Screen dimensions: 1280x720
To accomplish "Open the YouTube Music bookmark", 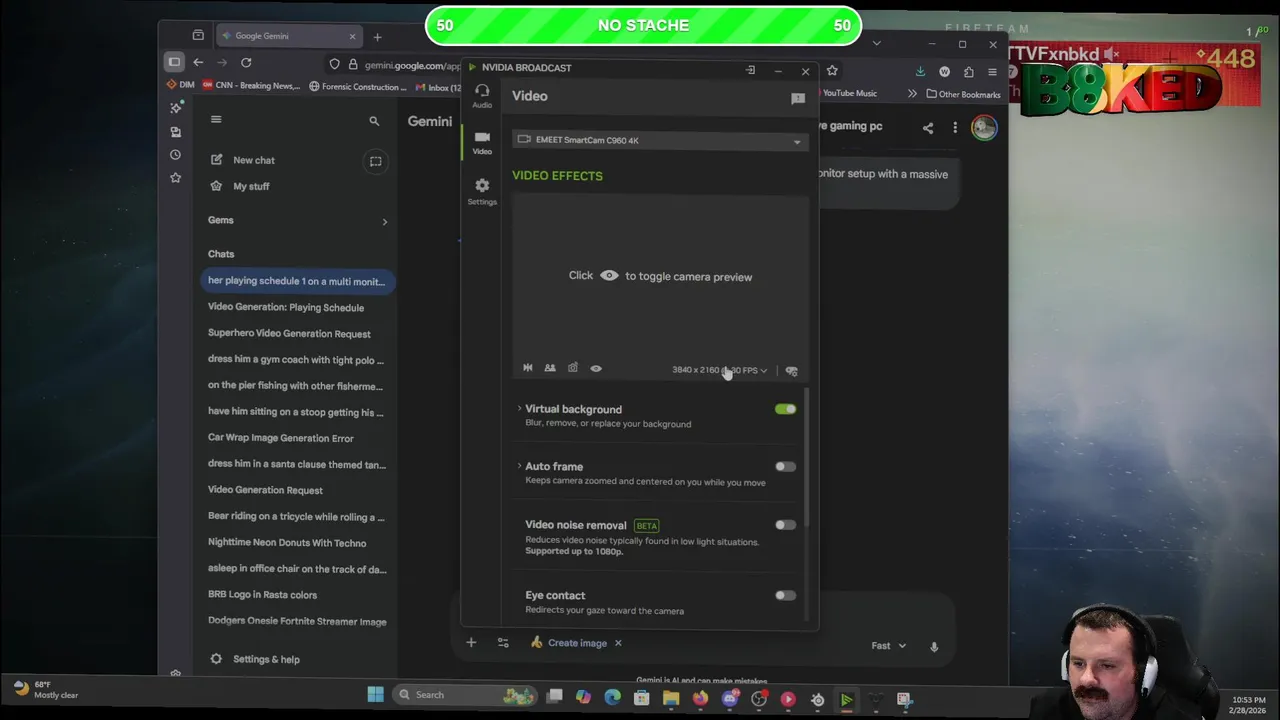I will pyautogui.click(x=848, y=94).
